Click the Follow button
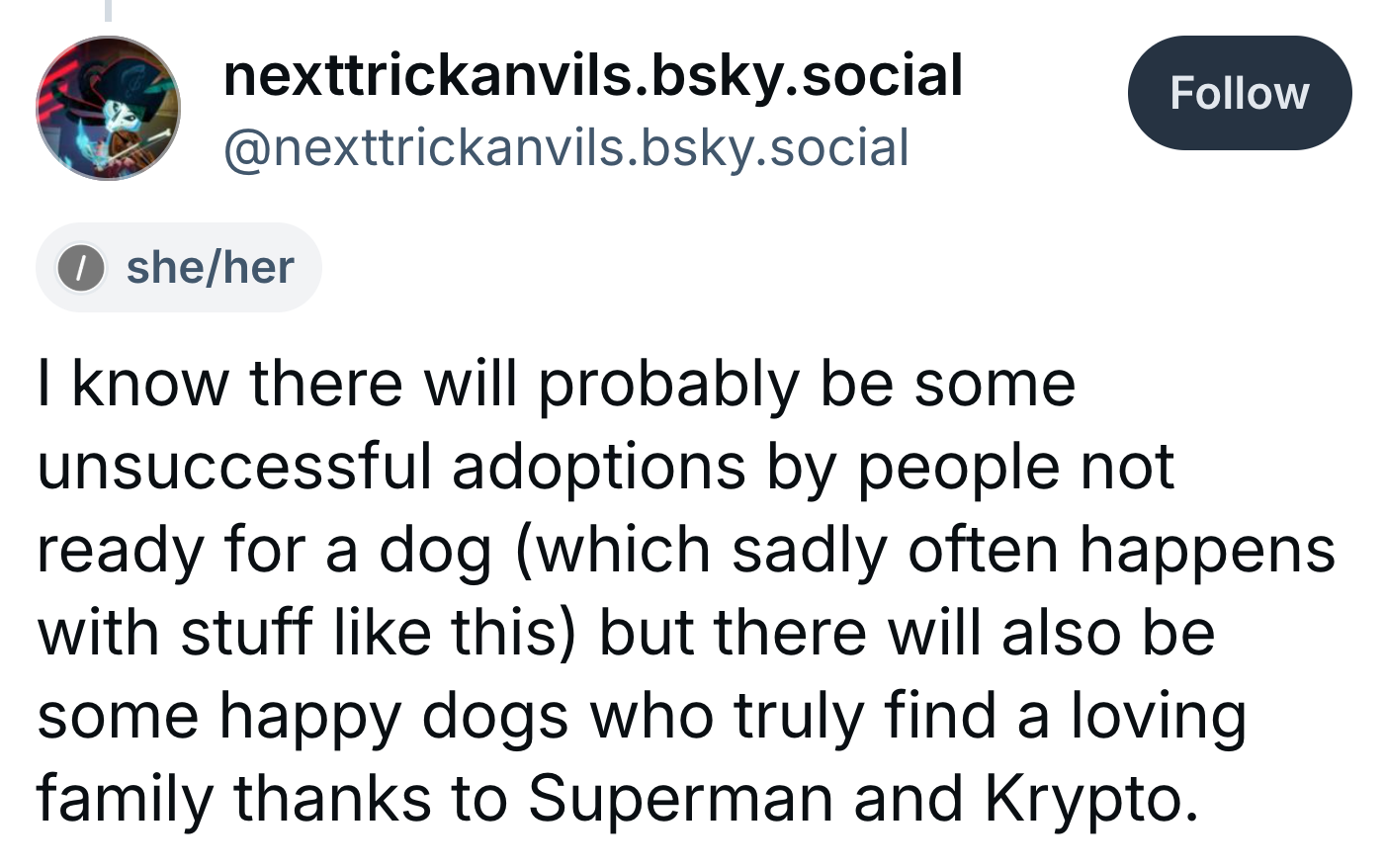The height and width of the screenshot is (868, 1386). (x=1240, y=93)
